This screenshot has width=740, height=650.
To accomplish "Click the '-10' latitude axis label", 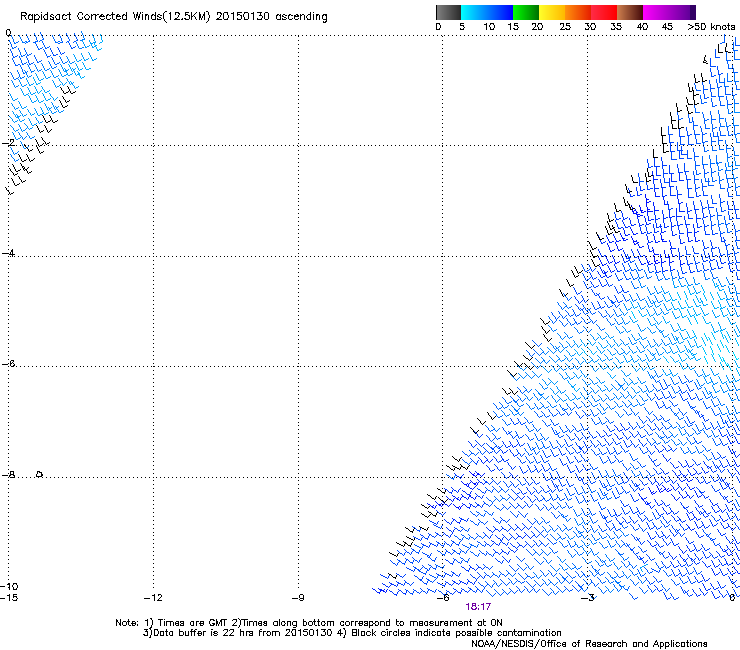I will [x=9, y=586].
